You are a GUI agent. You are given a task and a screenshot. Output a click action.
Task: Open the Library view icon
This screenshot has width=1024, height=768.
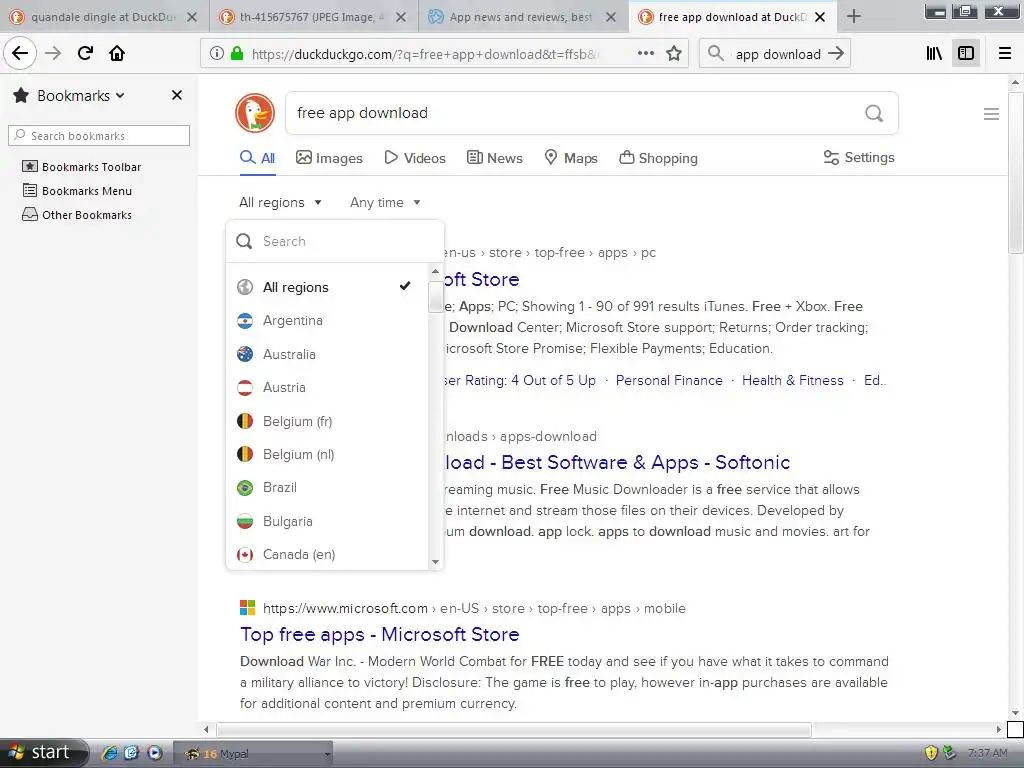(x=934, y=54)
